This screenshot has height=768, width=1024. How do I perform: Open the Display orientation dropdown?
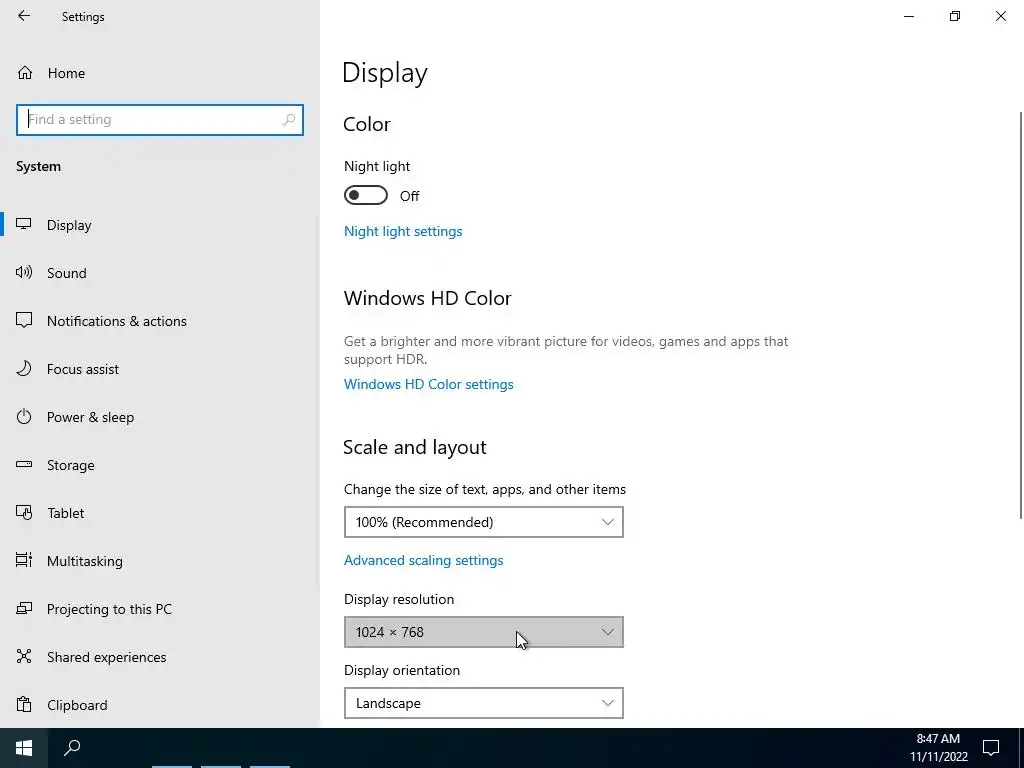coord(484,703)
